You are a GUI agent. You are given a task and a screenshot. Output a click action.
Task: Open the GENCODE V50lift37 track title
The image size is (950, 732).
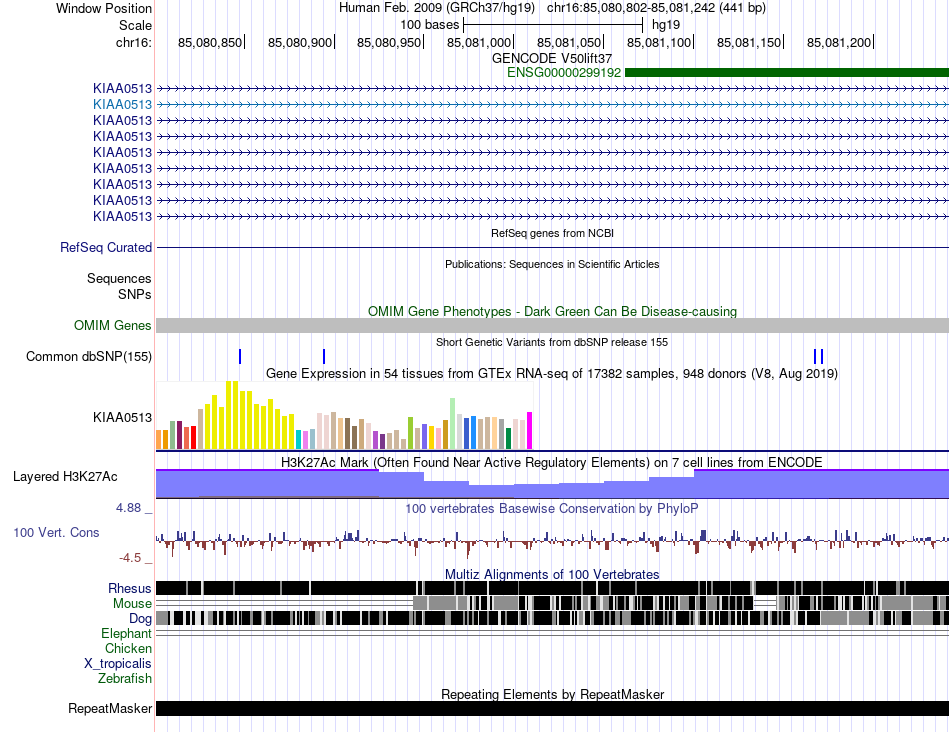pos(551,58)
